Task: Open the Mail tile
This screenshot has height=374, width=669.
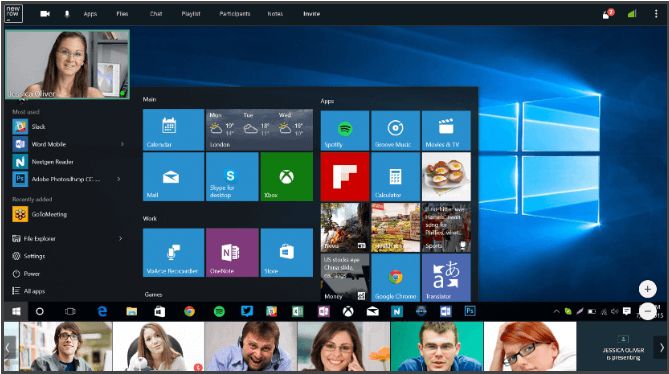Action: [173, 177]
